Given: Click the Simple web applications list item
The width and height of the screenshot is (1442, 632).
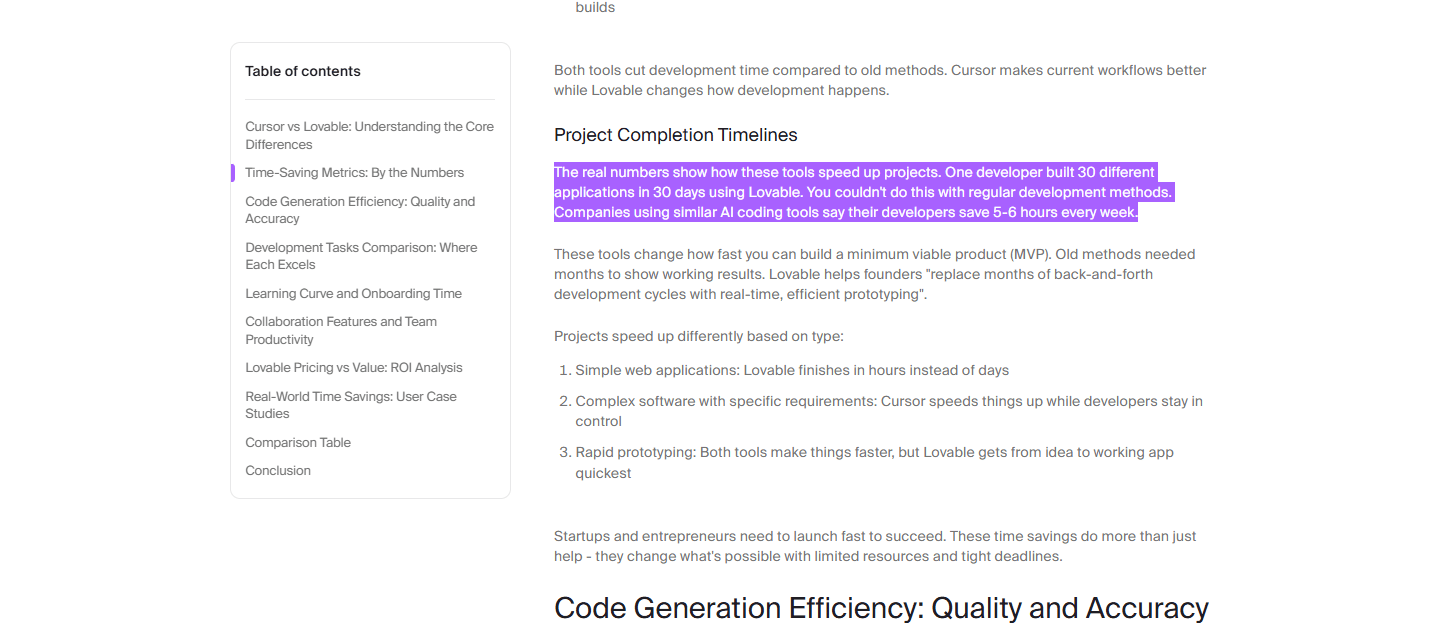Looking at the screenshot, I should [792, 370].
